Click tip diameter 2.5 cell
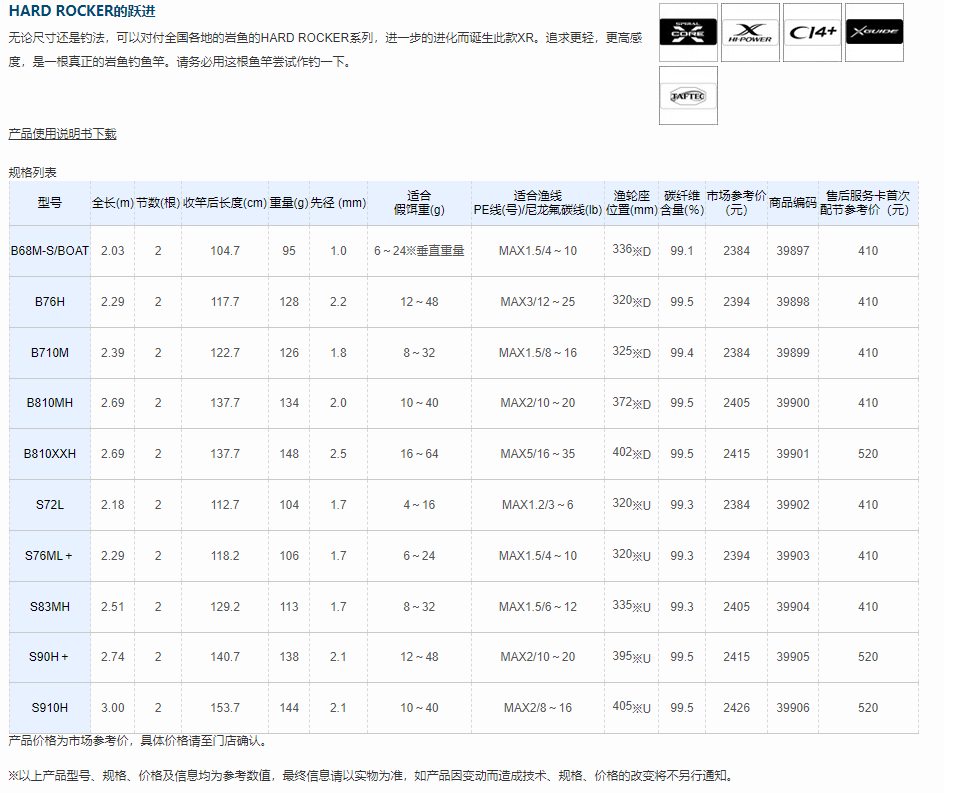The height and width of the screenshot is (793, 961). pos(338,453)
